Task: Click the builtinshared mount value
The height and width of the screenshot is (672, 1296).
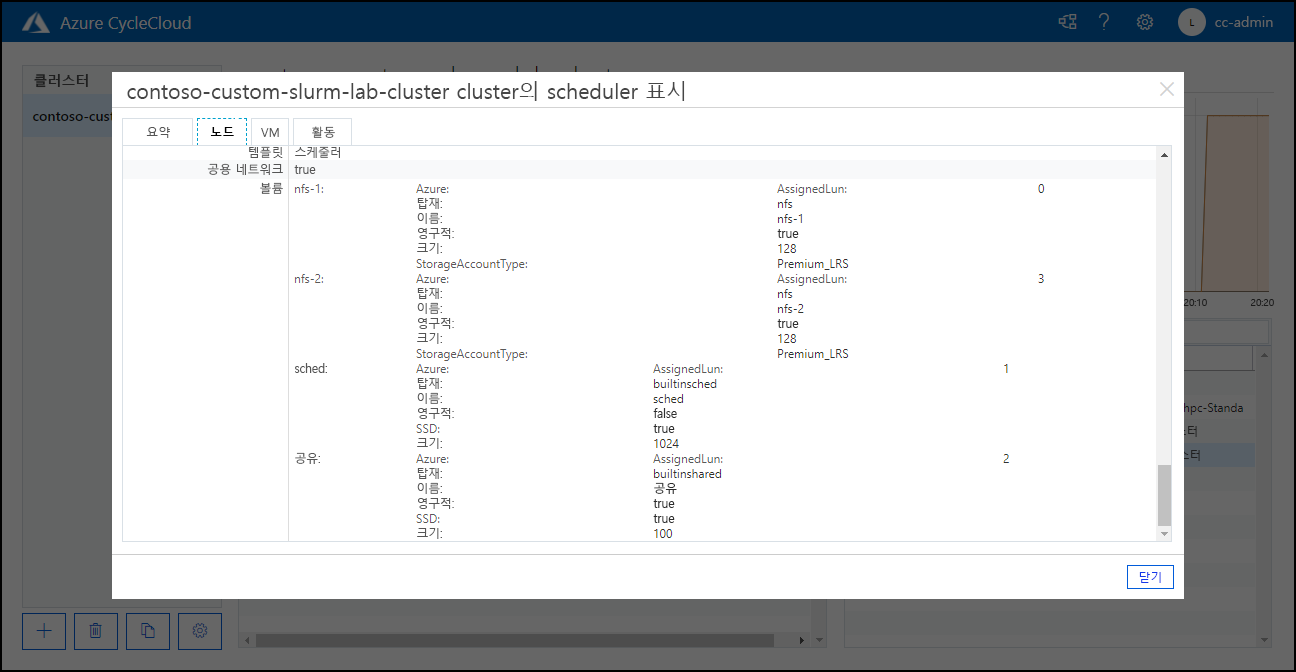Action: 688,474
